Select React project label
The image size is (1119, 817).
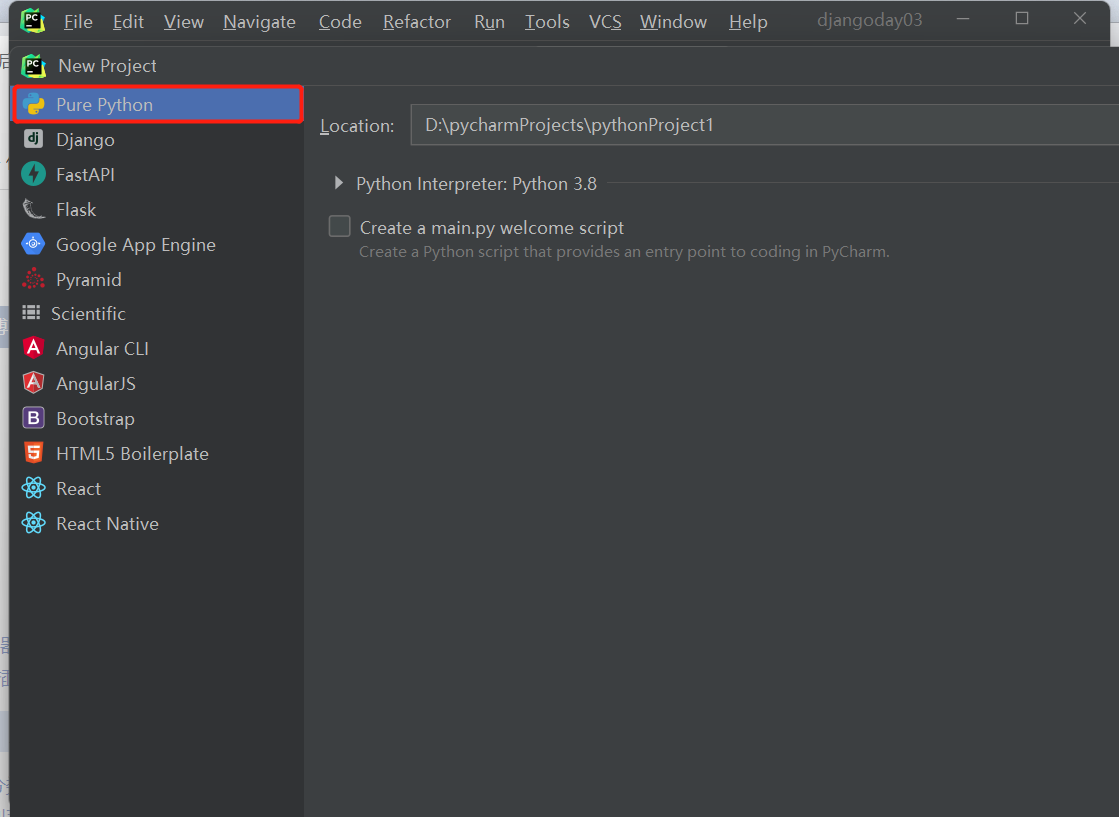click(79, 488)
